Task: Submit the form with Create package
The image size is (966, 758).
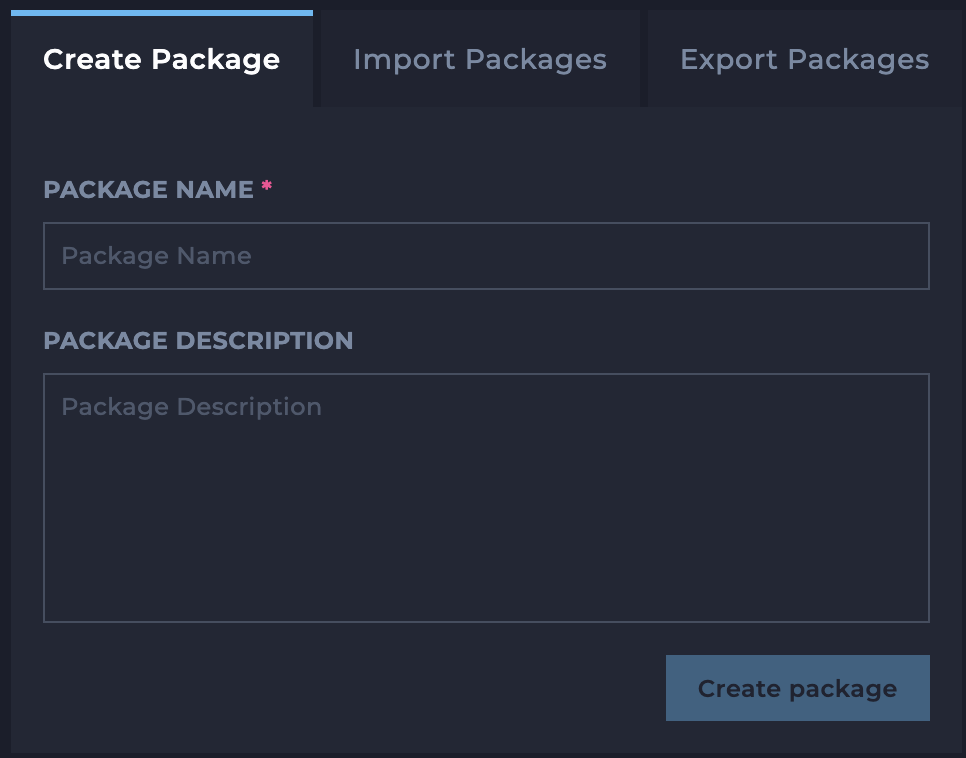Action: point(797,688)
